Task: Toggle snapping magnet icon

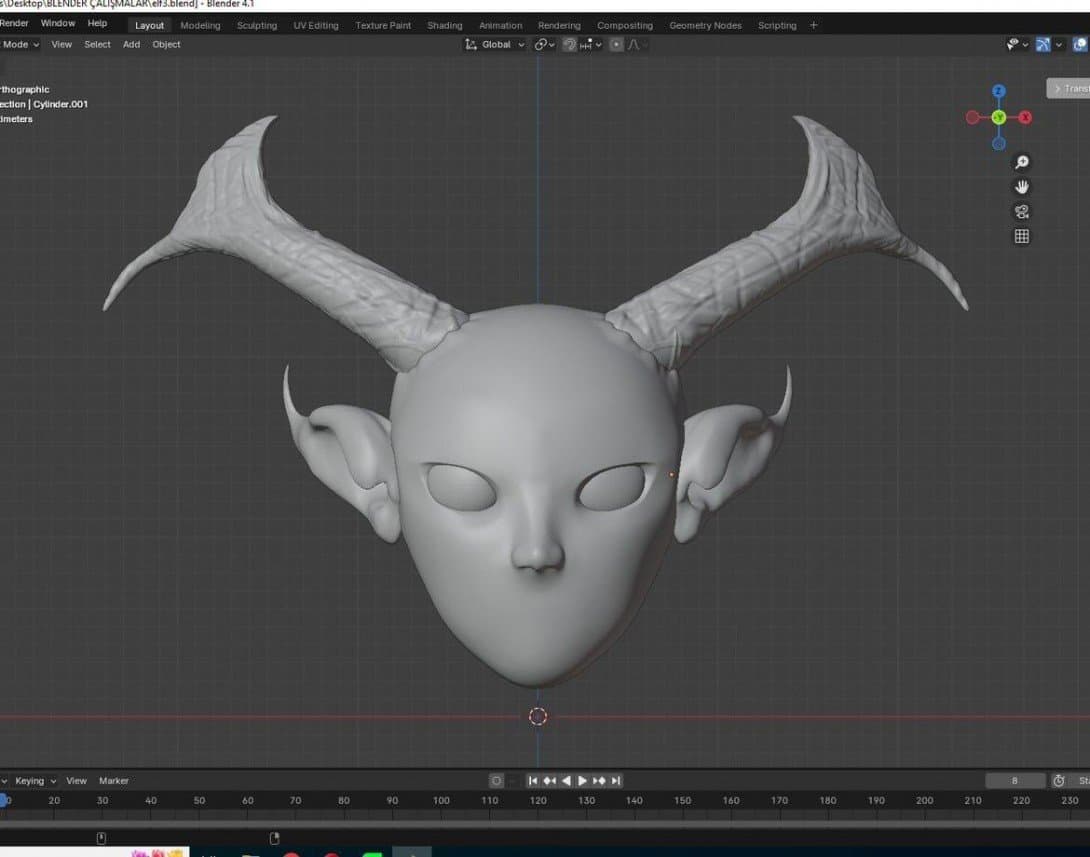Action: pyautogui.click(x=569, y=44)
